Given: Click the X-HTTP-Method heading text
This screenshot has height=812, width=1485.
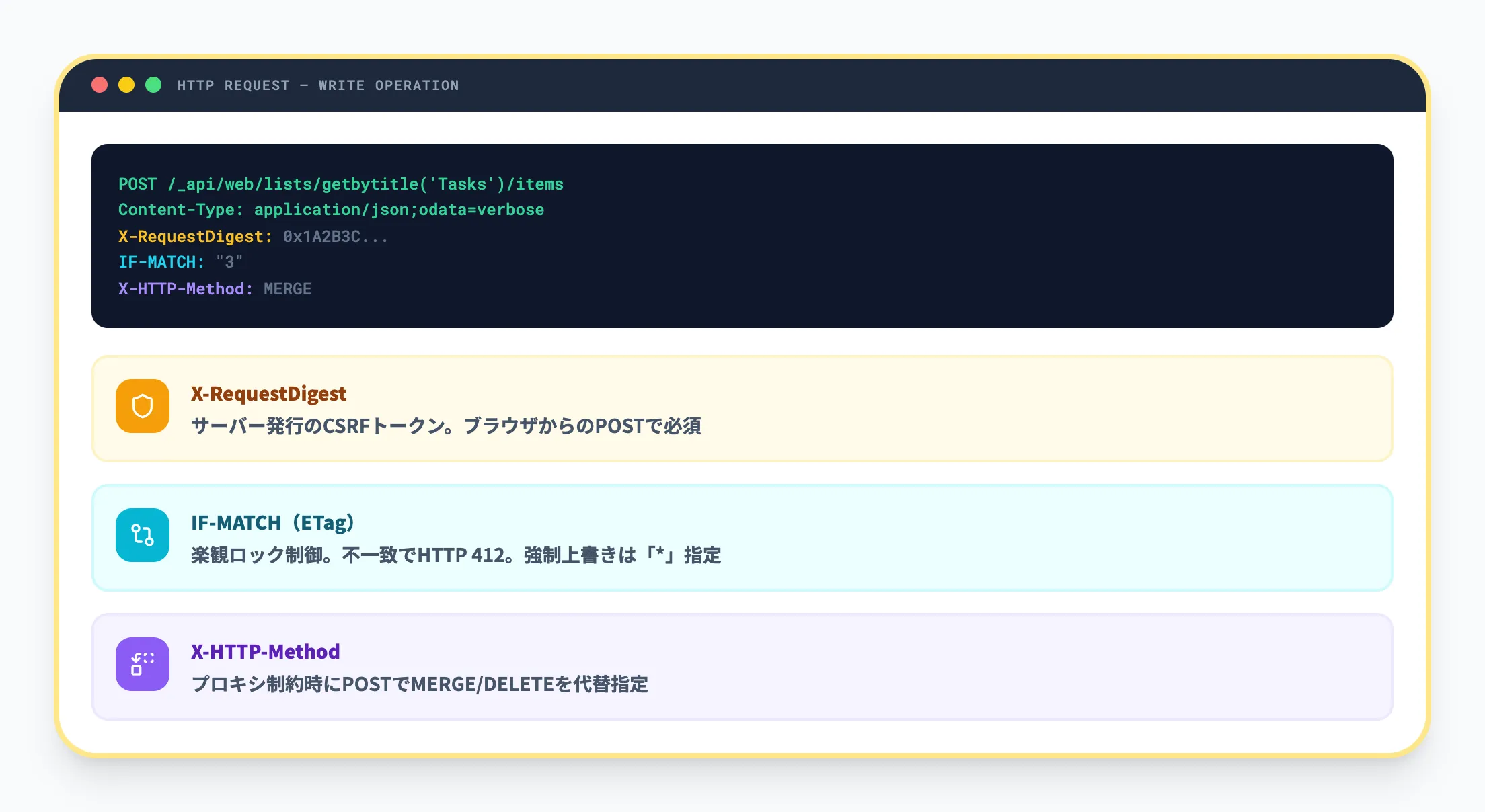Looking at the screenshot, I should [265, 651].
